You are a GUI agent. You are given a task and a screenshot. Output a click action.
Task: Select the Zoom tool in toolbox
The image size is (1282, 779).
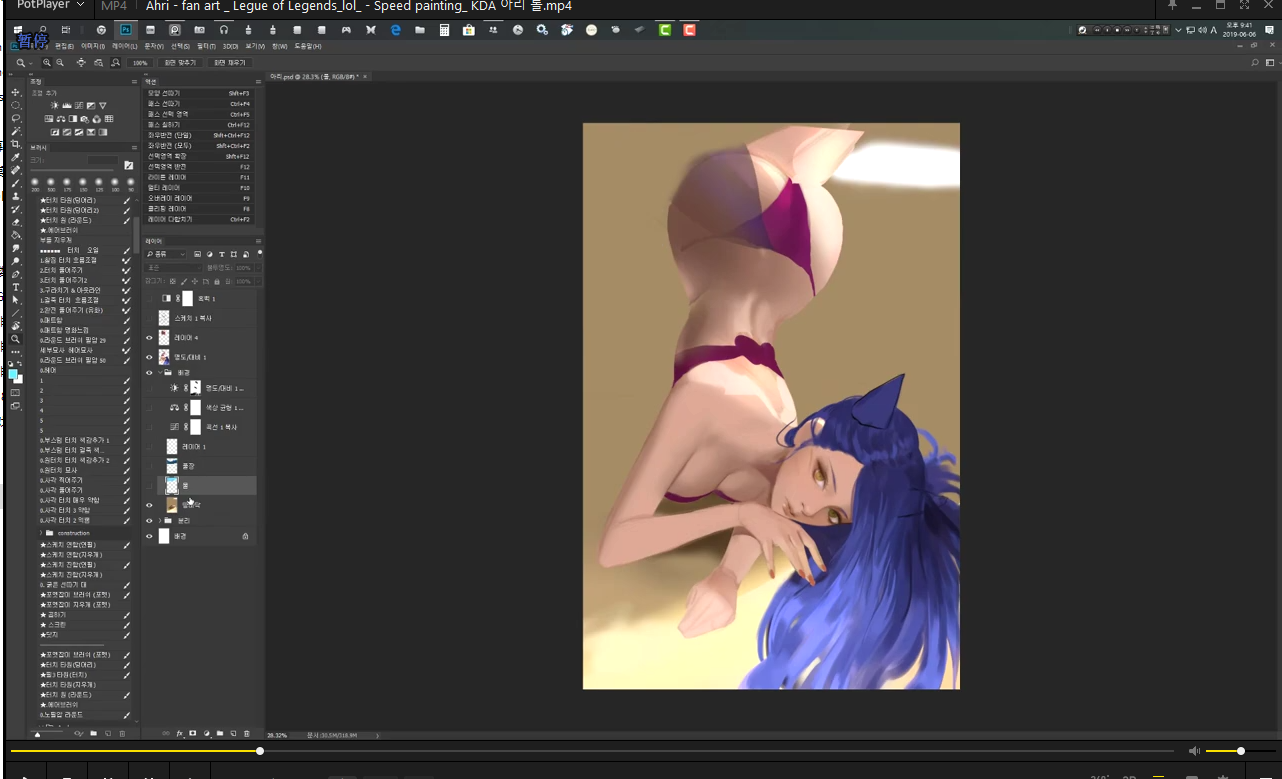(16, 339)
